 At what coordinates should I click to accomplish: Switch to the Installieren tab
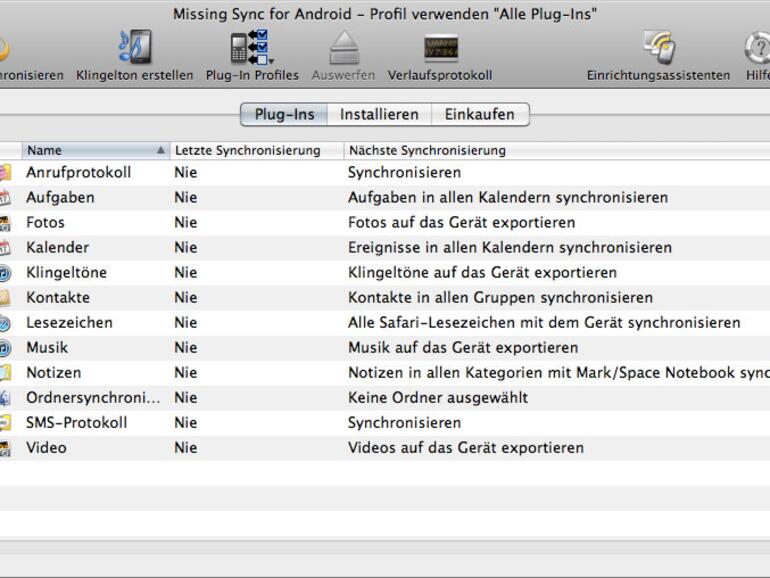point(379,114)
